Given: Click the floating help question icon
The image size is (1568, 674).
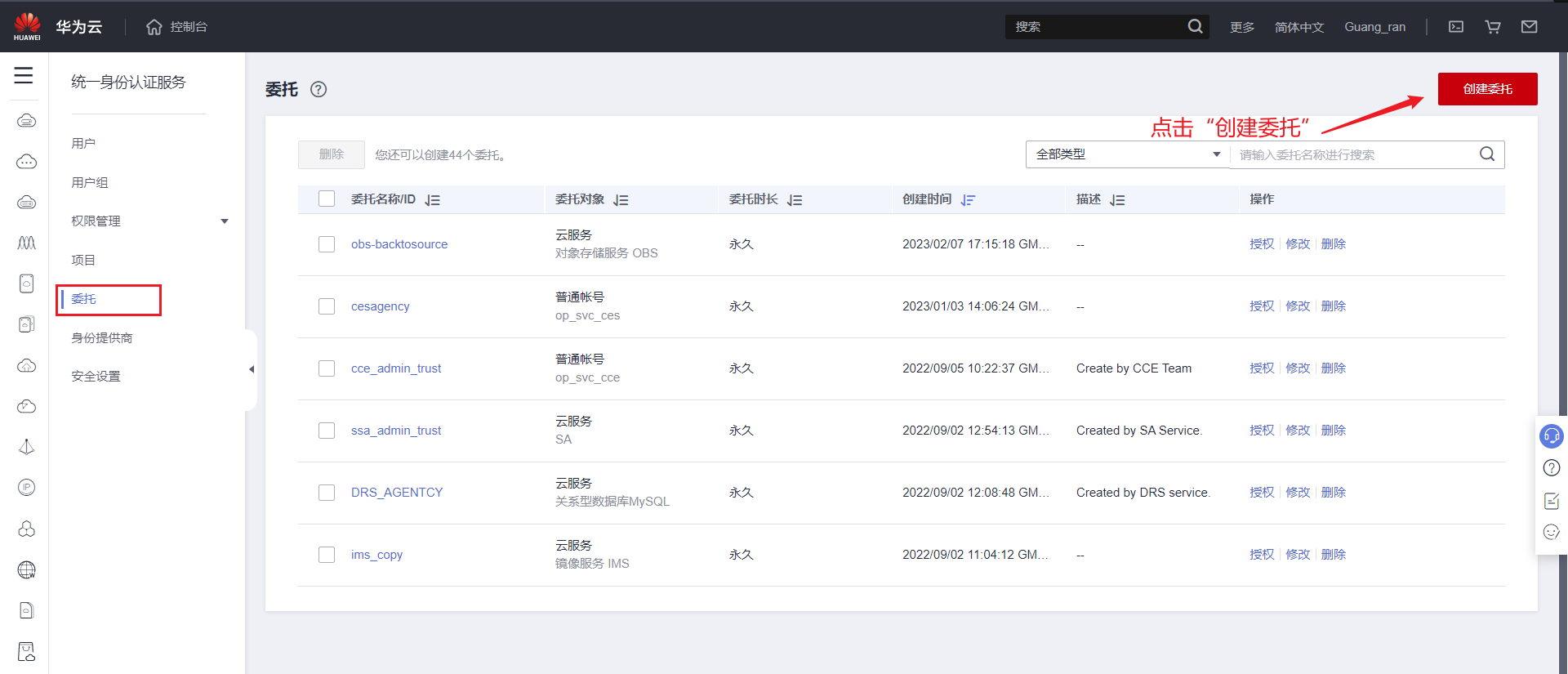Looking at the screenshot, I should point(1552,468).
